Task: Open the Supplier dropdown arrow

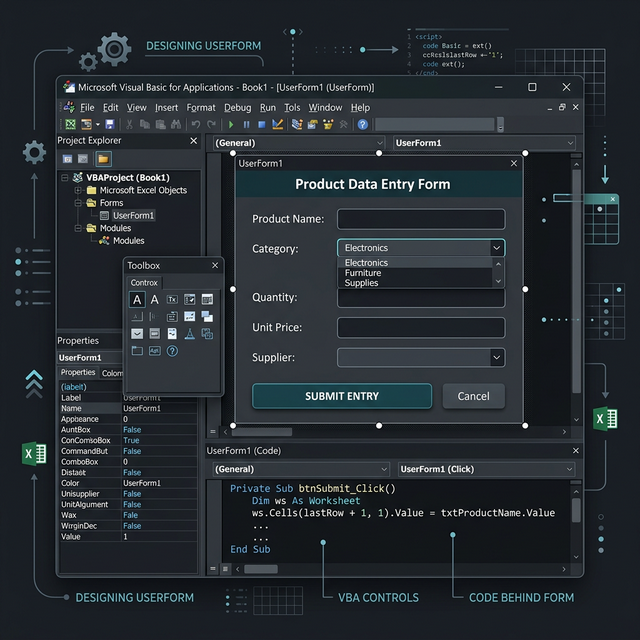Action: (496, 358)
